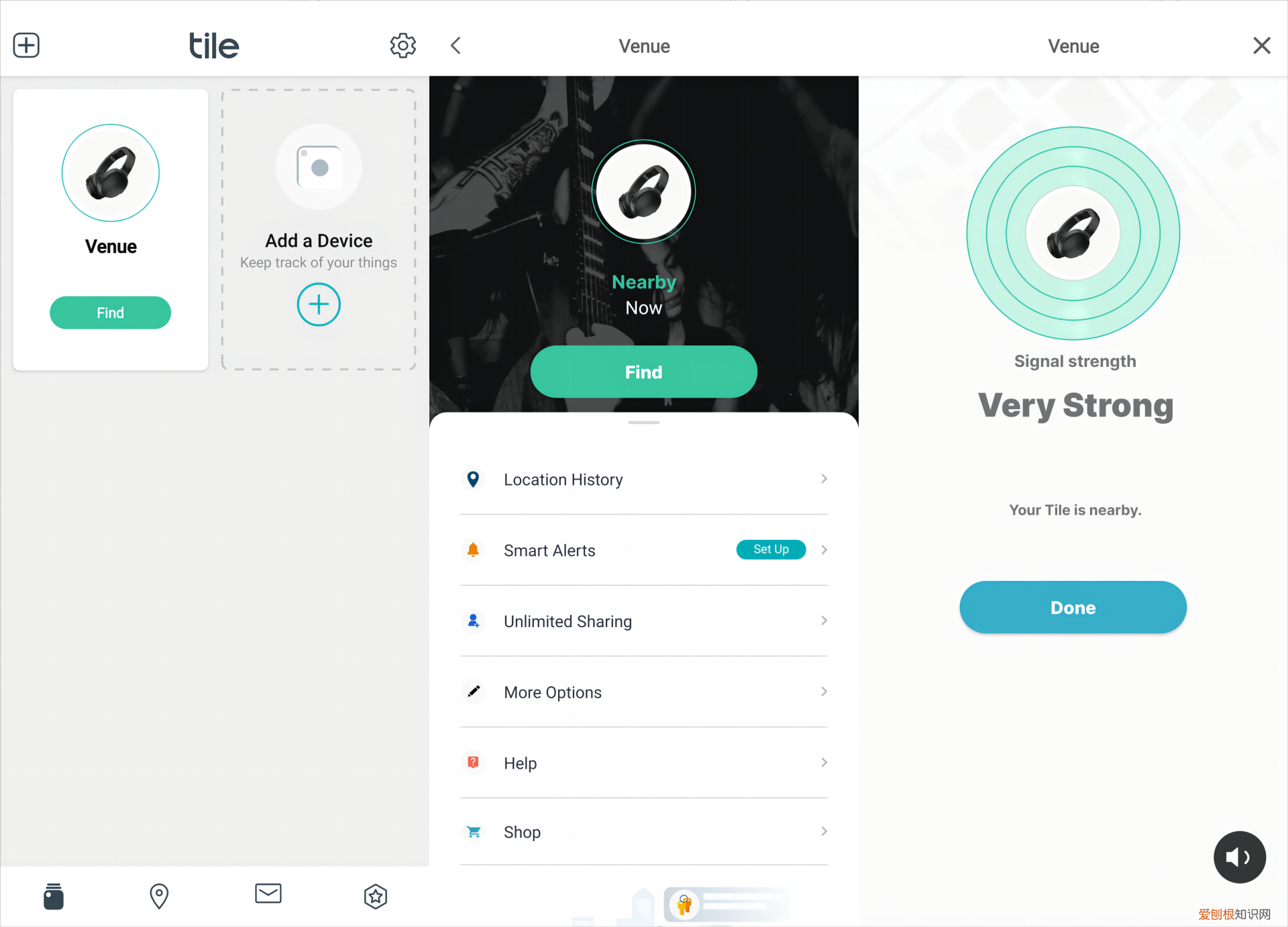Click Find to locate Venue headphones
This screenshot has width=1288, height=927.
pyautogui.click(x=110, y=312)
